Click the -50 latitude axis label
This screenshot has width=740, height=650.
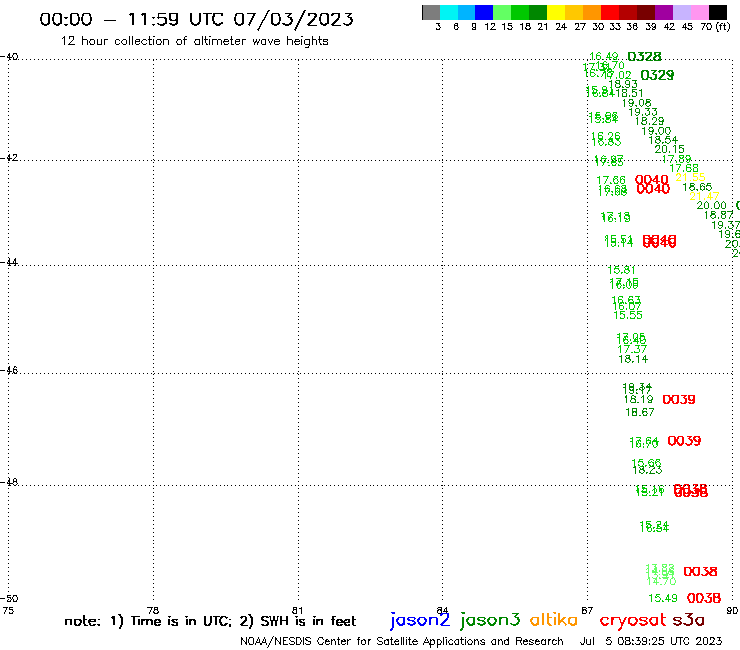click(9, 599)
